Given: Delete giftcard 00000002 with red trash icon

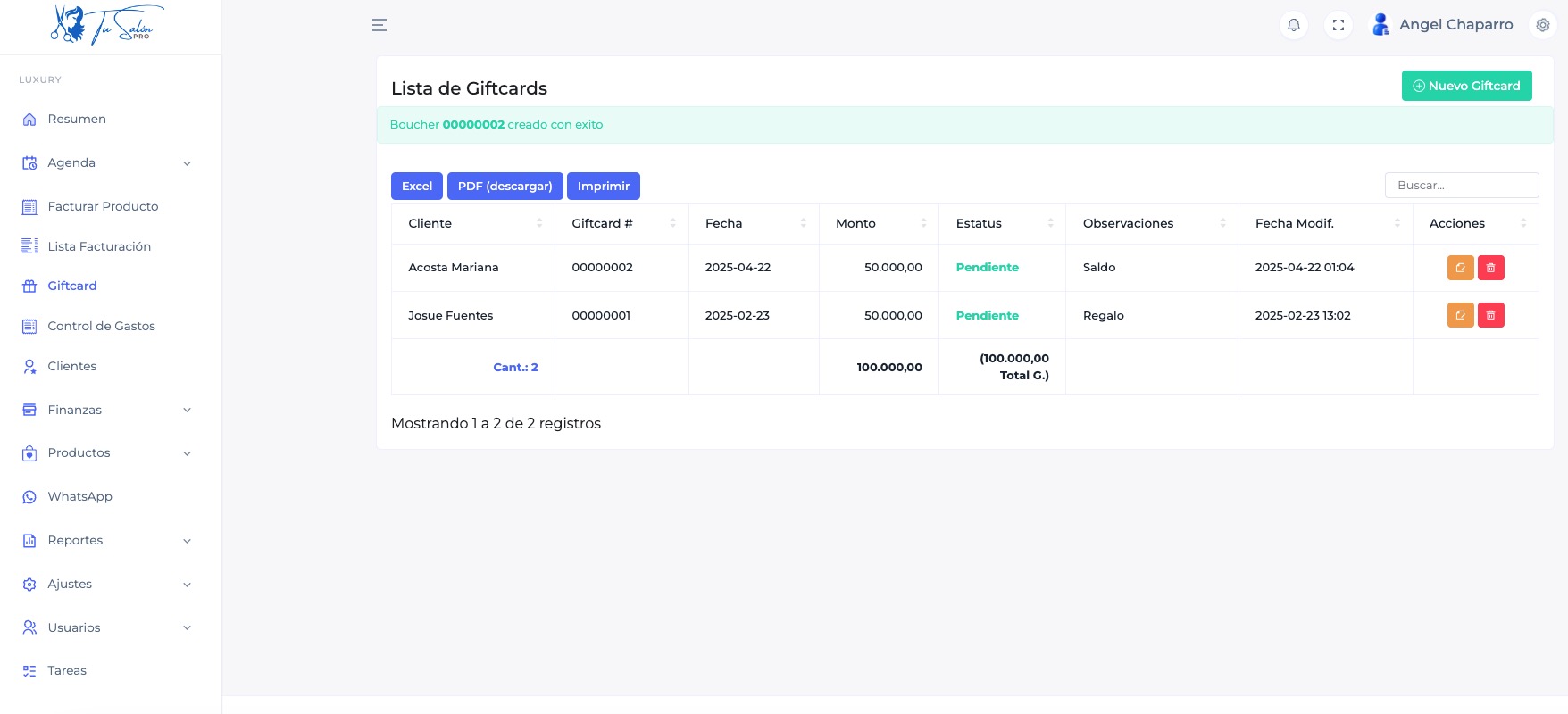Looking at the screenshot, I should 1490,268.
